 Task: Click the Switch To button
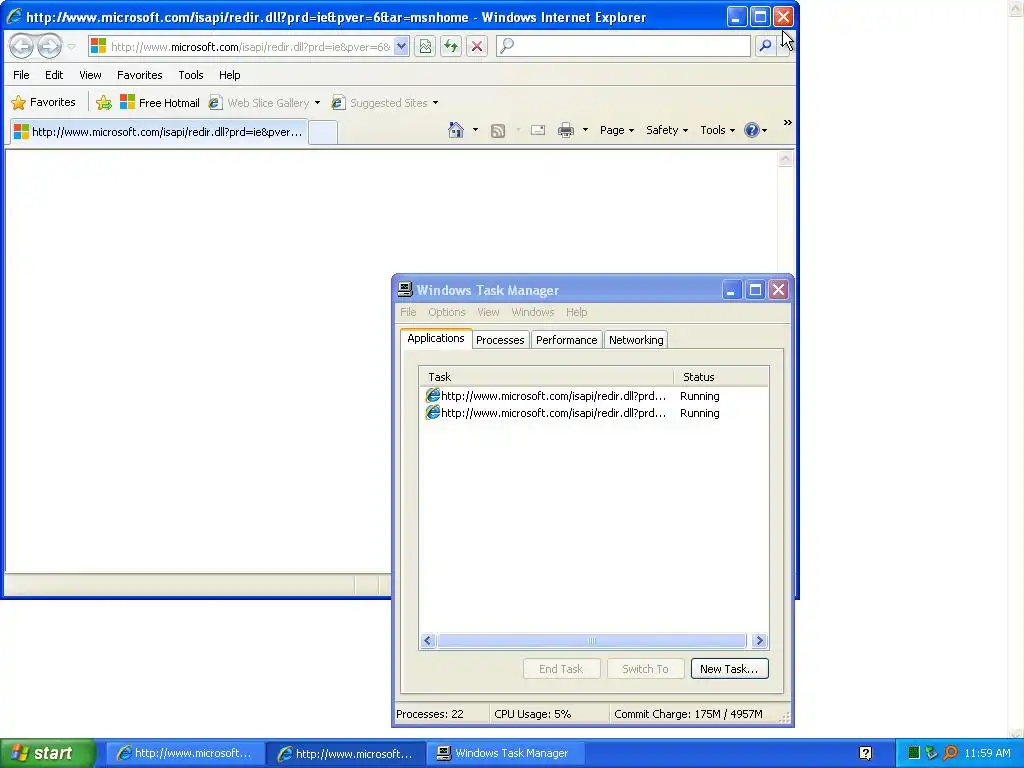point(645,669)
